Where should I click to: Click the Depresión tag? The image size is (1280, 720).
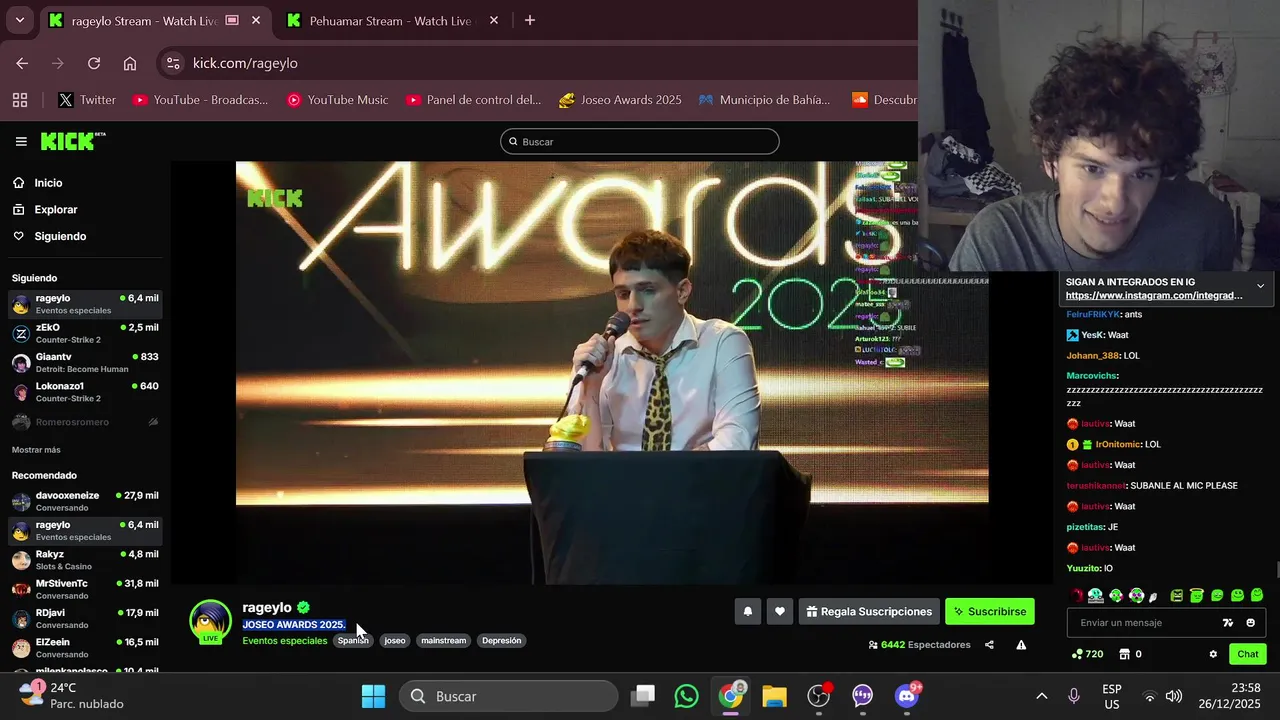point(501,641)
